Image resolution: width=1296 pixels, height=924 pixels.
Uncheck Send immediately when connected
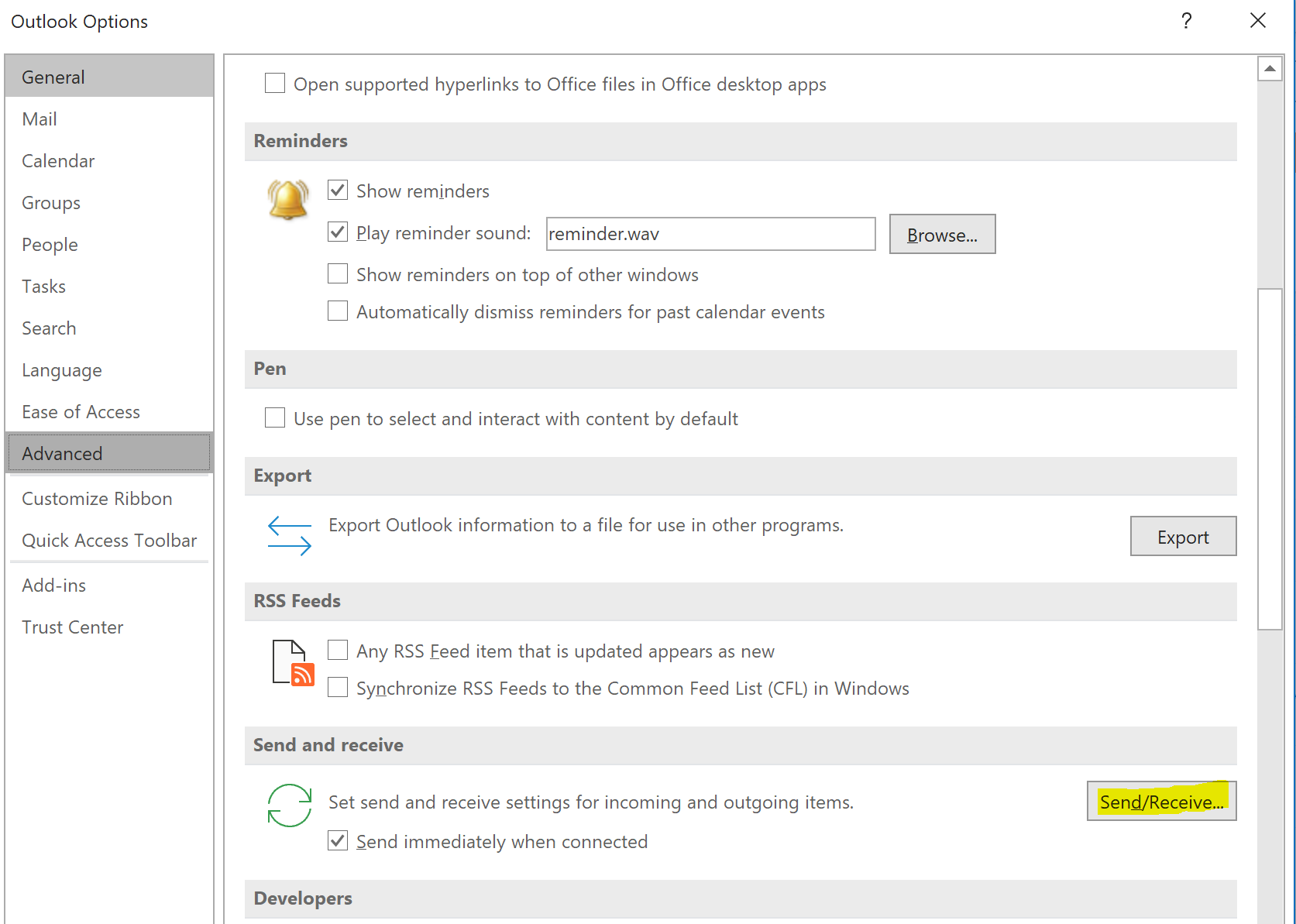338,840
